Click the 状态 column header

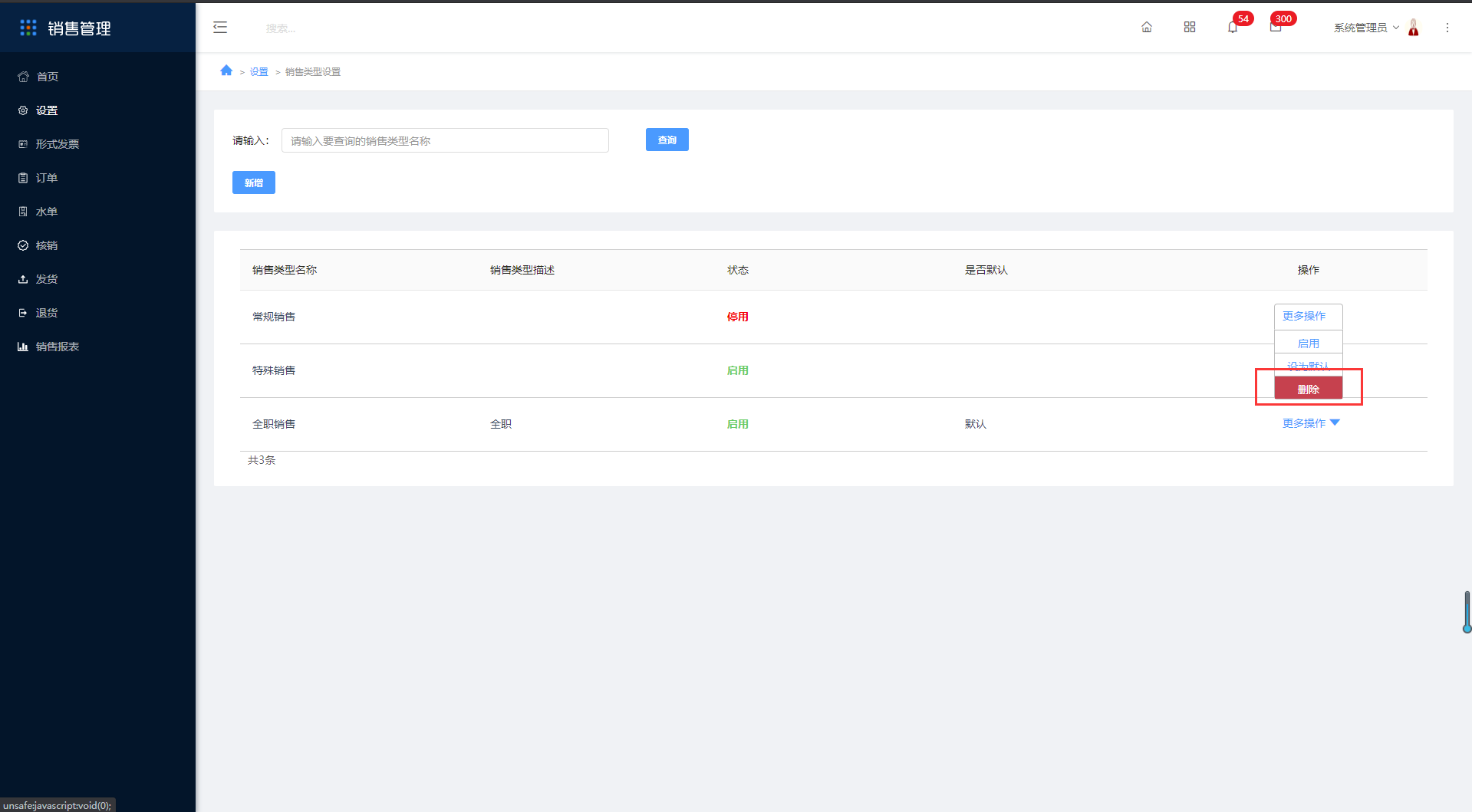(738, 270)
